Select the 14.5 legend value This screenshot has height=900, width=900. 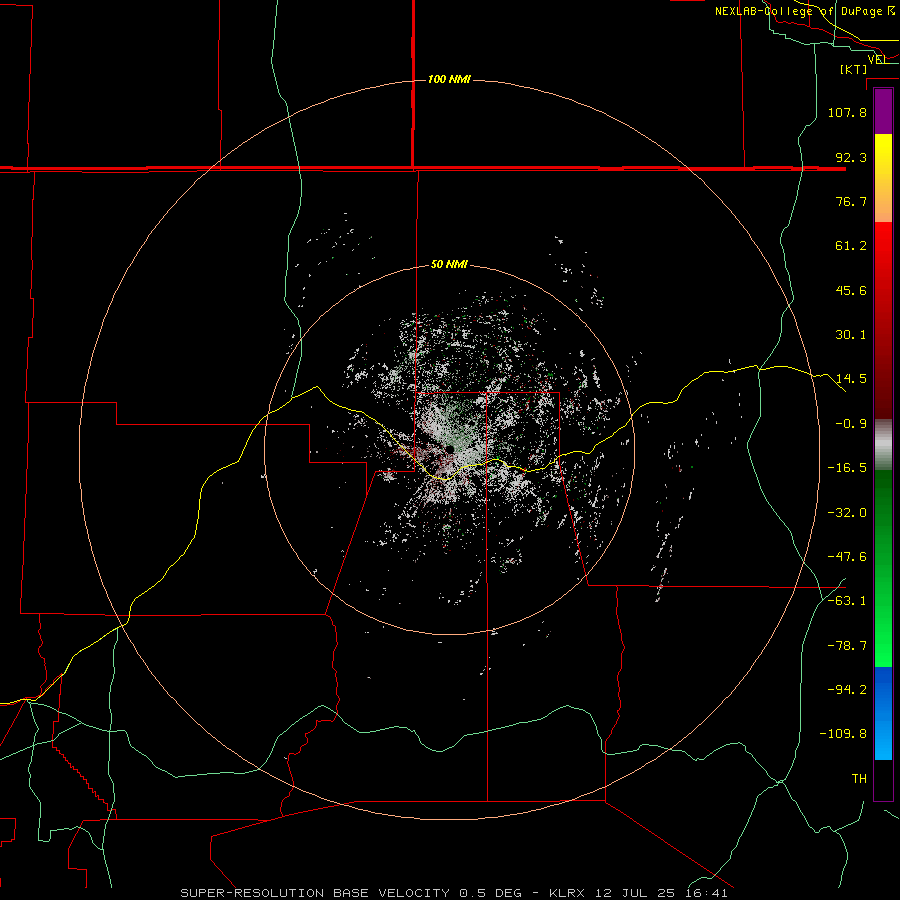coord(851,379)
